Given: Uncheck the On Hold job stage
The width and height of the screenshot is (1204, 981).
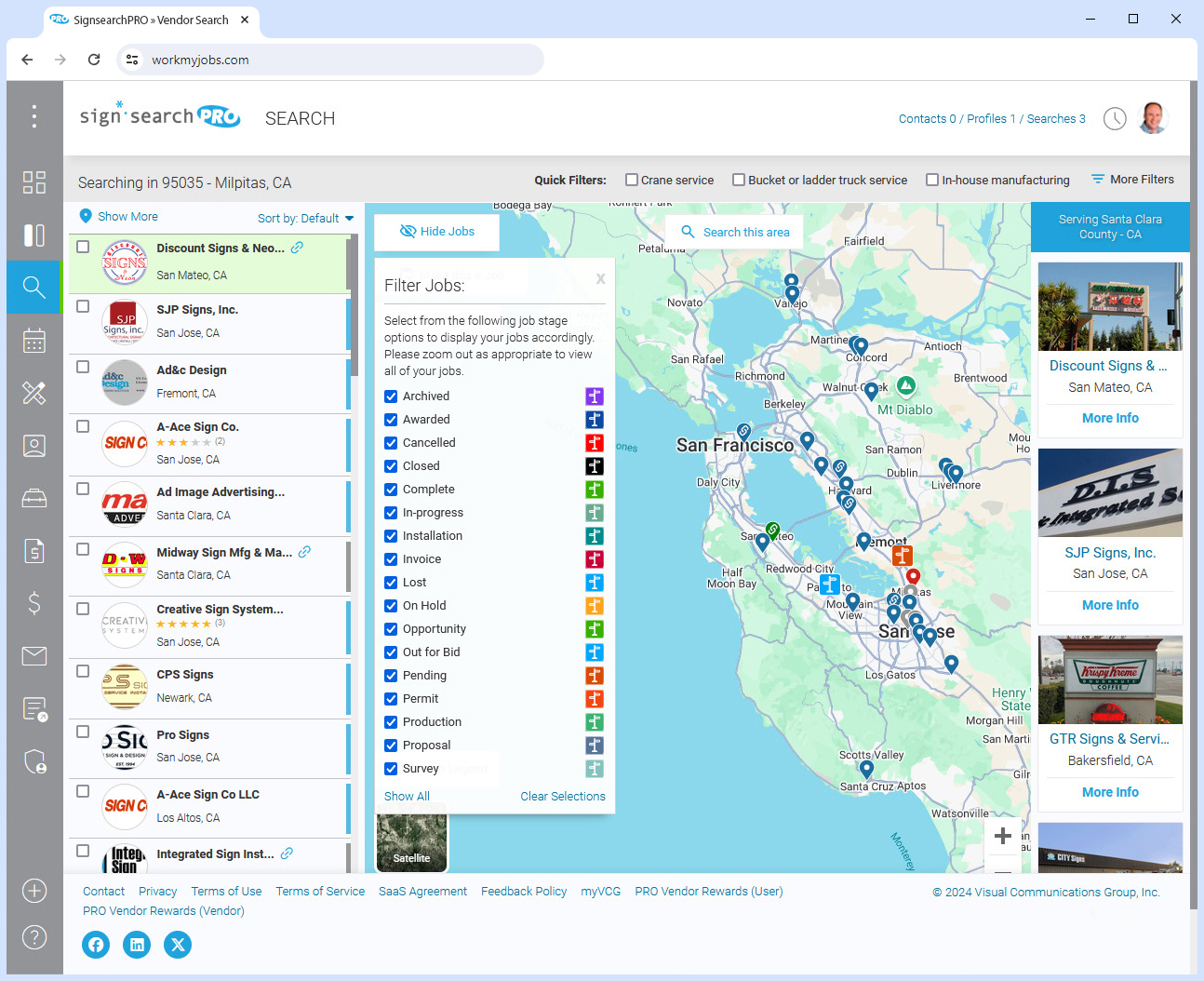Looking at the screenshot, I should tap(391, 606).
